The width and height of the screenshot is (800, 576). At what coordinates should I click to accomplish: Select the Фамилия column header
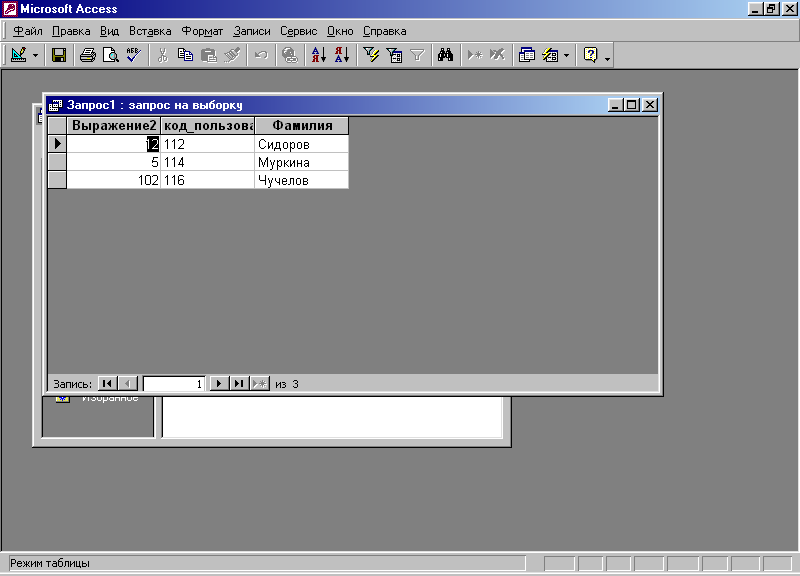302,126
